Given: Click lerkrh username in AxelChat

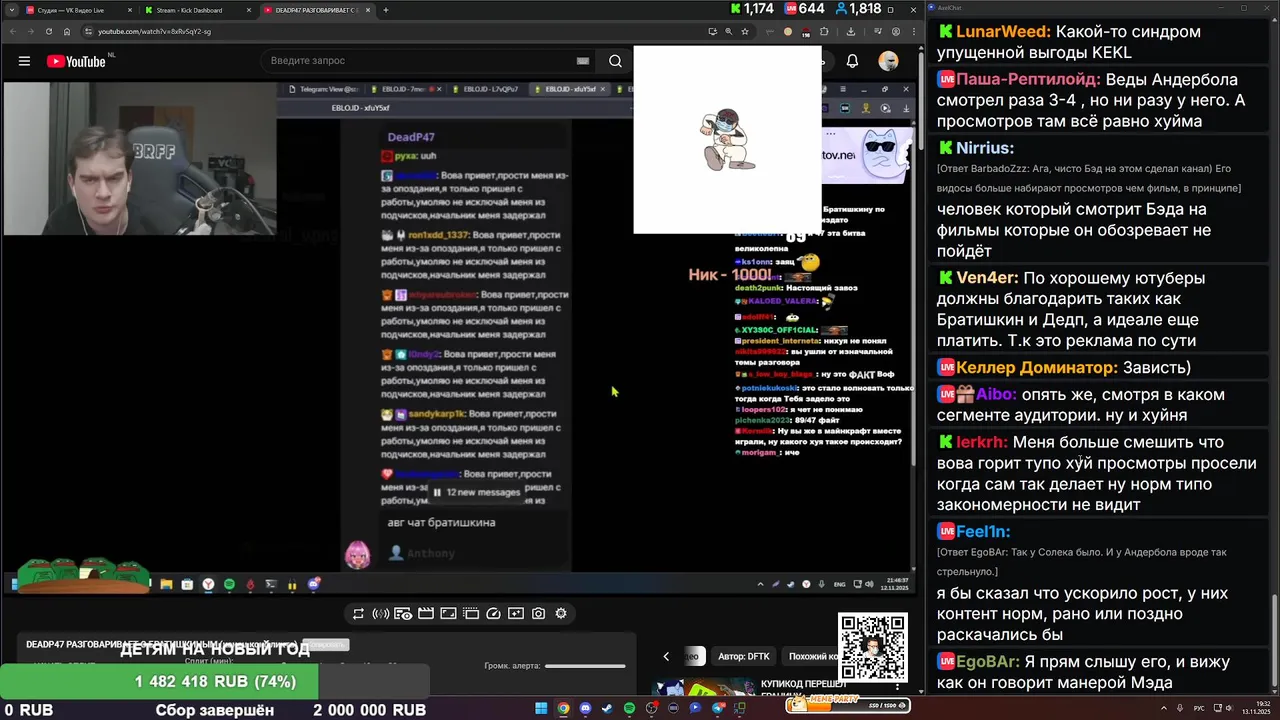Looking at the screenshot, I should click(982, 442).
